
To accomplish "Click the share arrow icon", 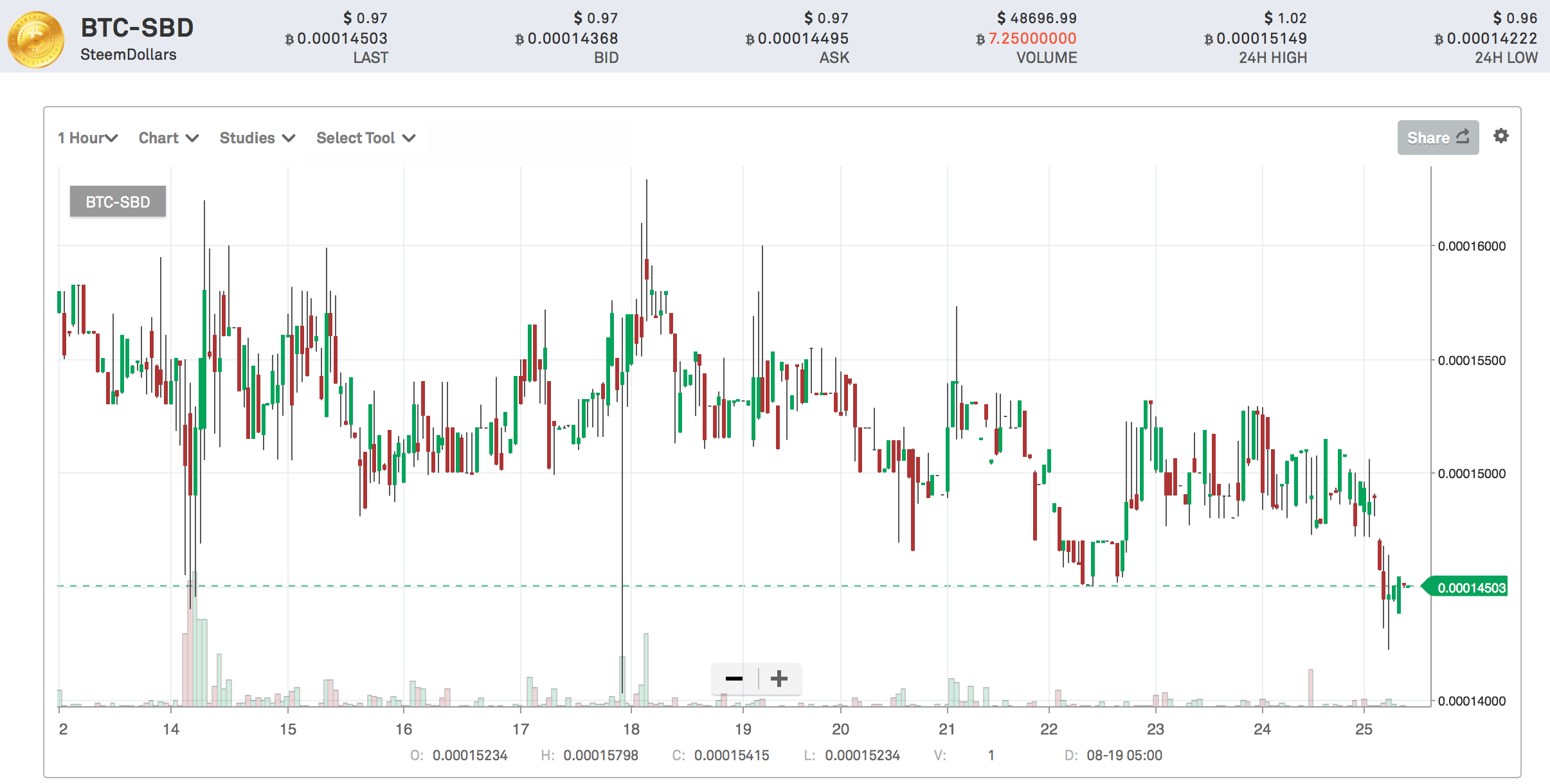I will coord(1463,137).
